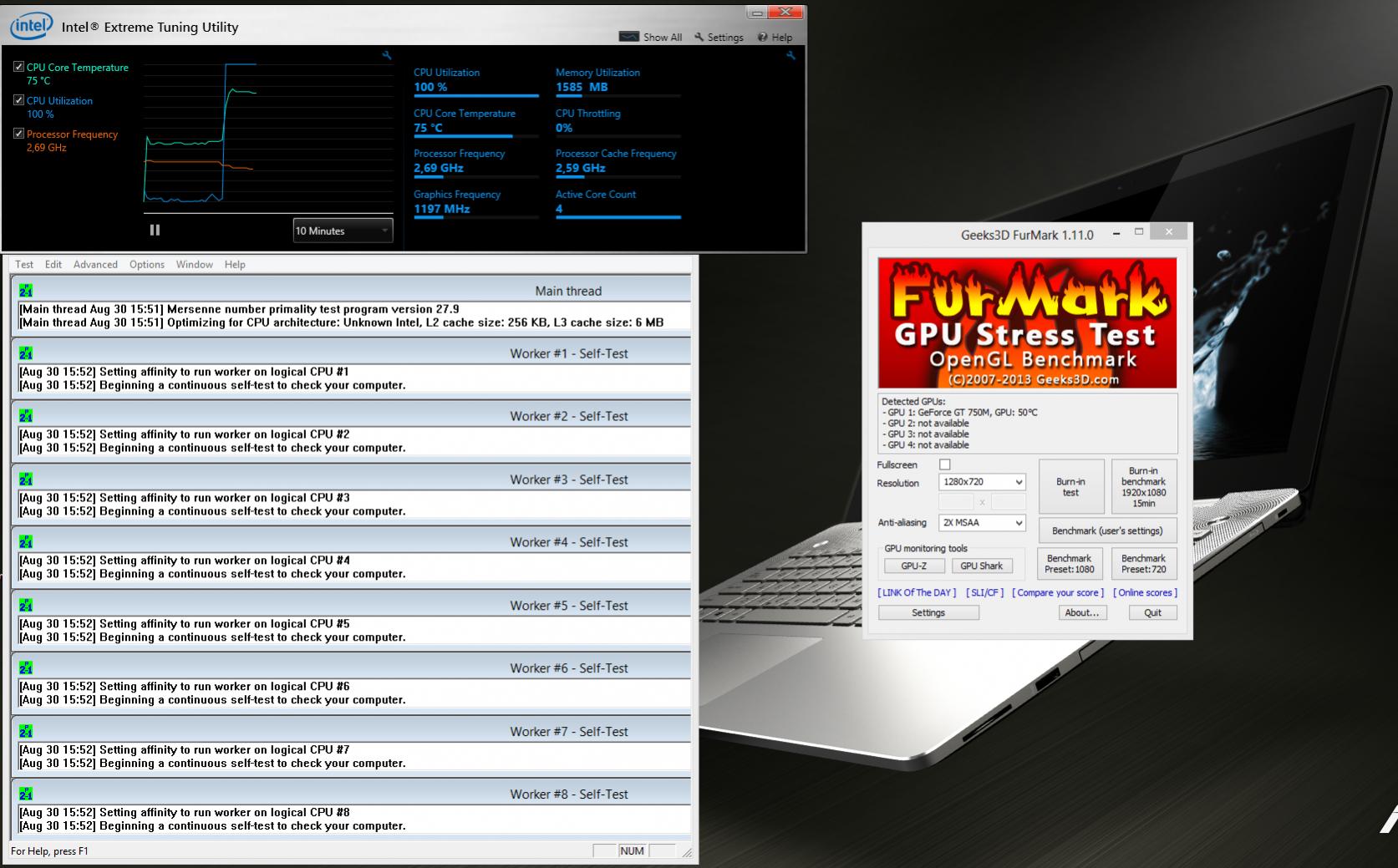
Task: Toggle CPU Utilization graph checkbox
Action: pos(18,100)
